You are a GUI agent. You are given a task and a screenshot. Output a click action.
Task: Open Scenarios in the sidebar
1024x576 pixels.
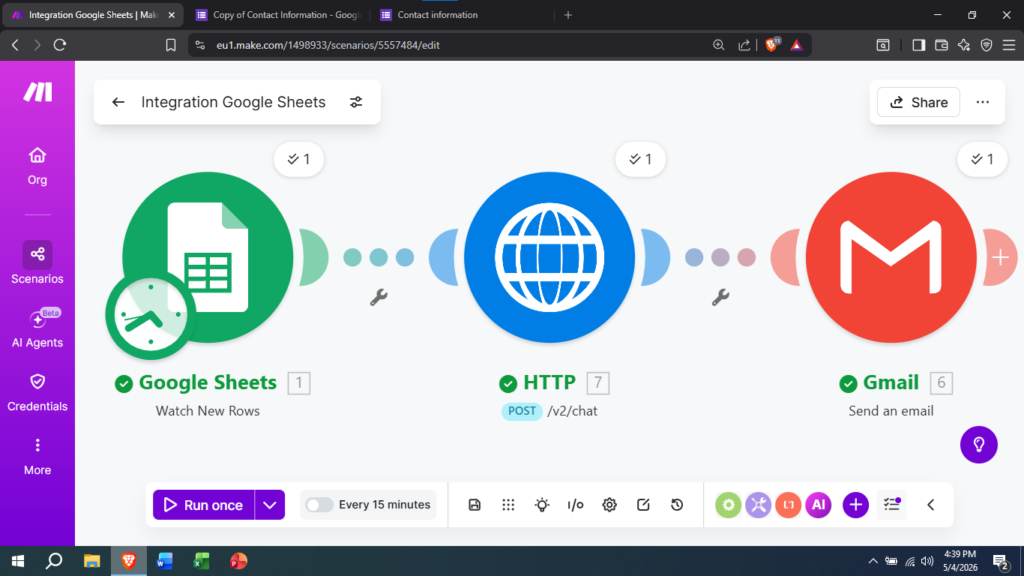tap(37, 263)
